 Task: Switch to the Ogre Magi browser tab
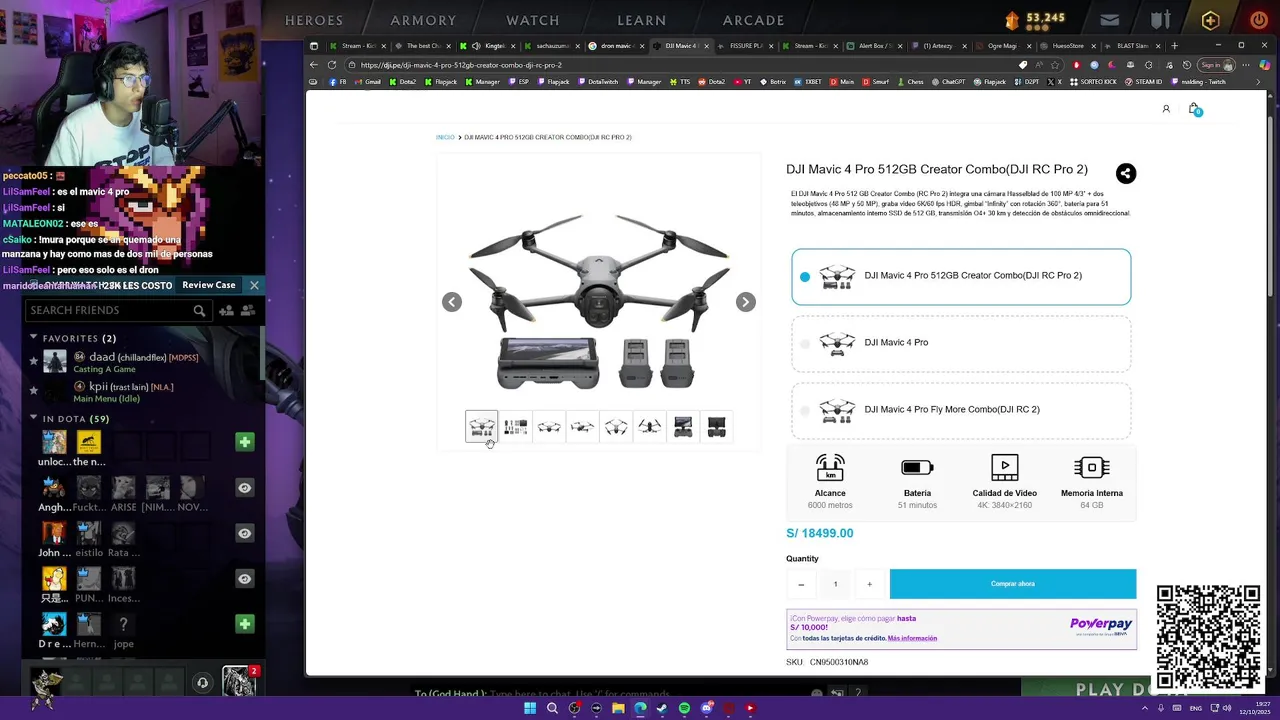pos(1001,45)
